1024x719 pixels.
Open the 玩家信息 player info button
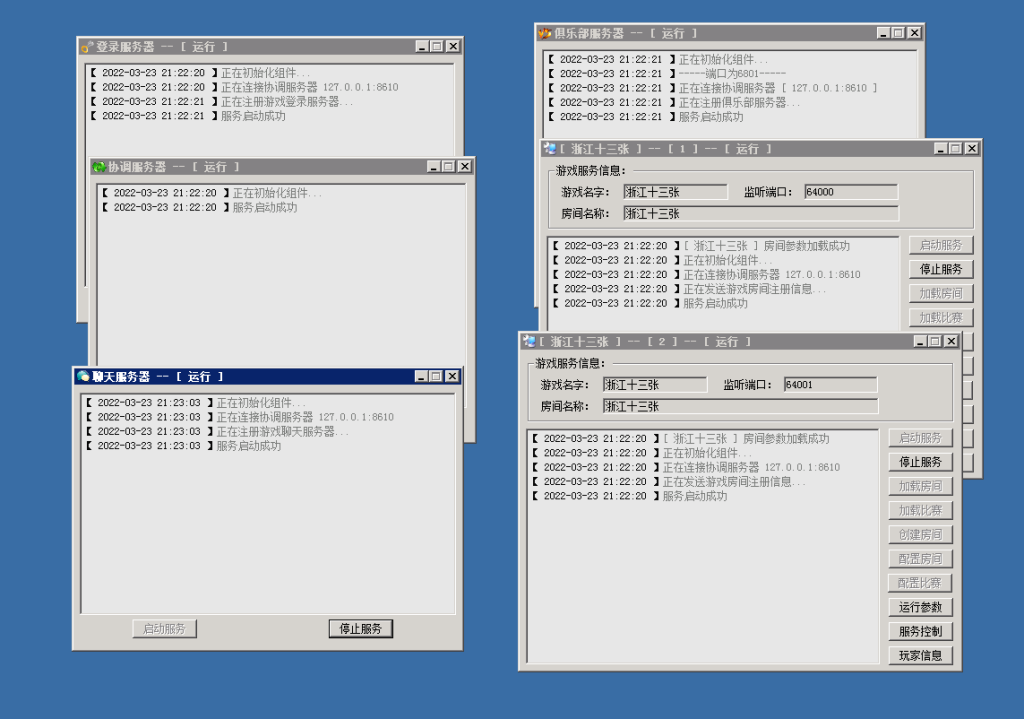[x=920, y=656]
